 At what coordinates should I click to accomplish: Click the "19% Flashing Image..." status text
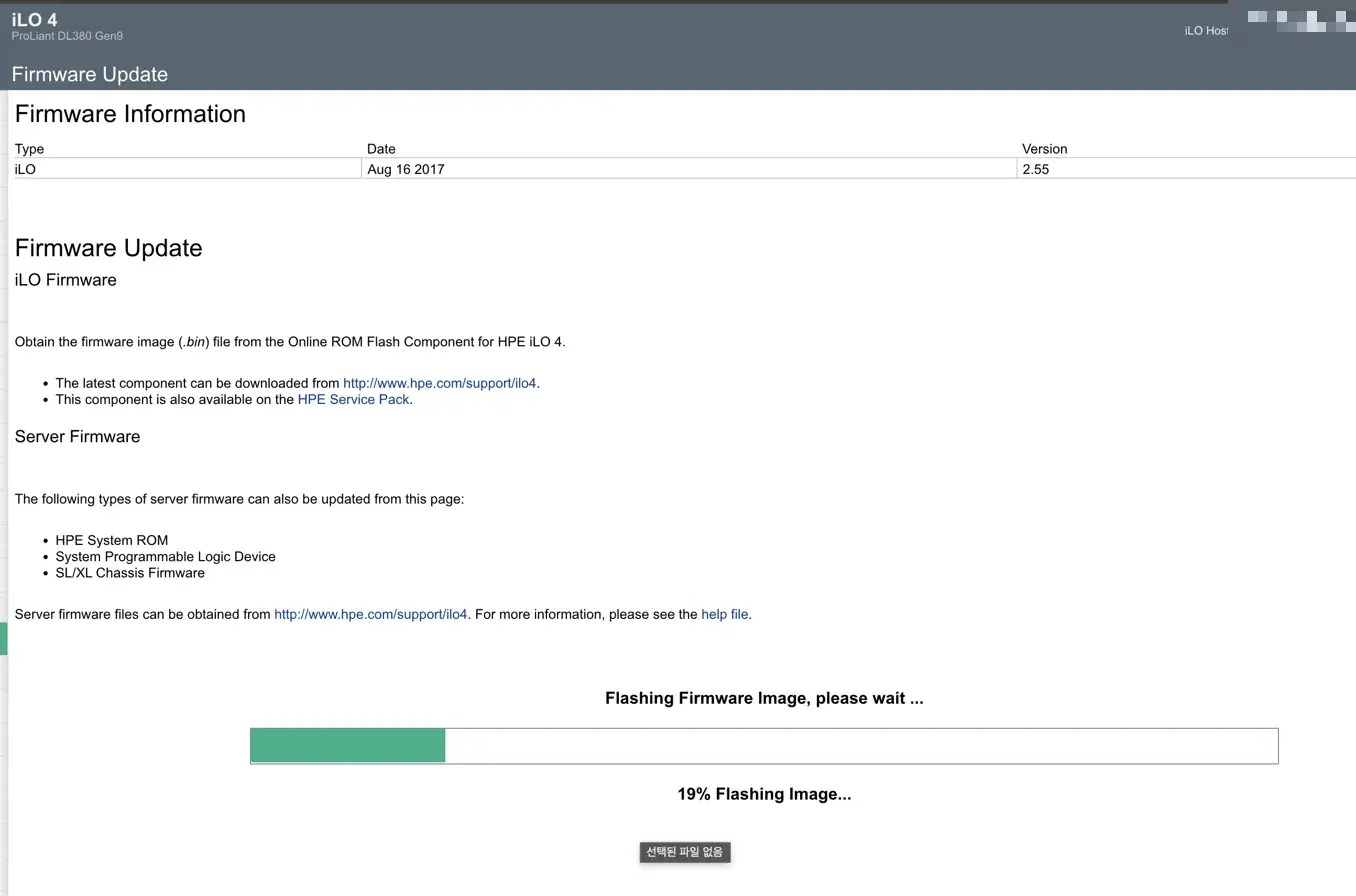764,794
